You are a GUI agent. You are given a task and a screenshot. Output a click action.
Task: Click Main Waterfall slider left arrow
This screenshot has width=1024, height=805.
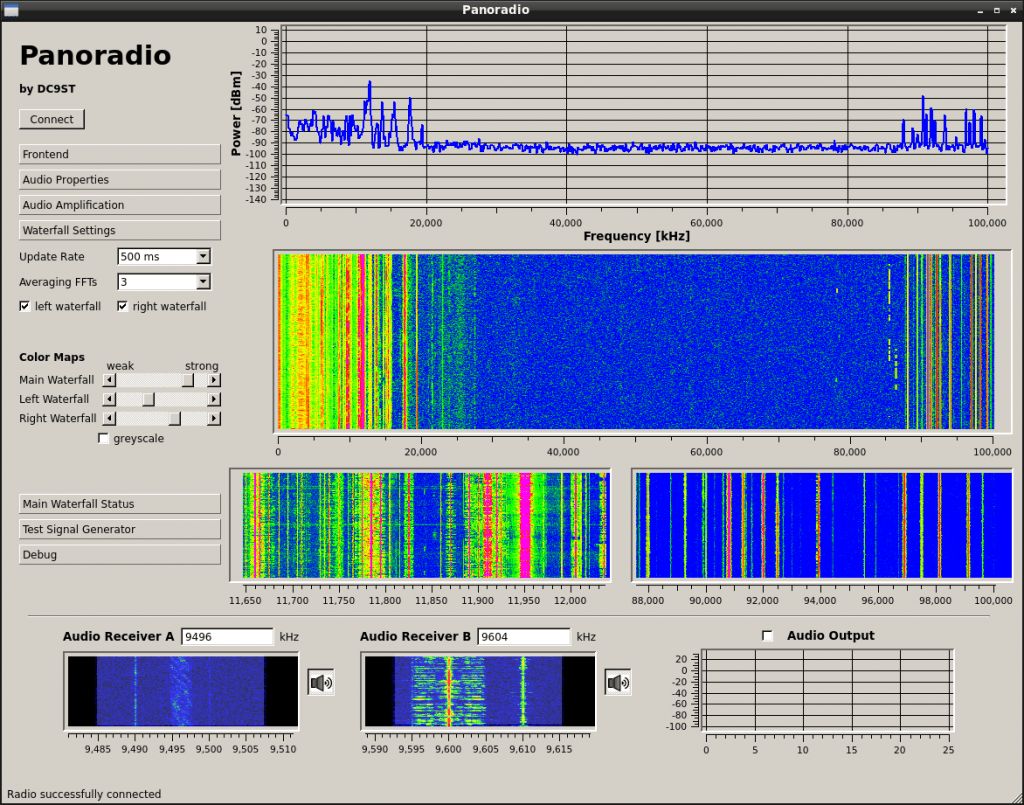point(110,380)
